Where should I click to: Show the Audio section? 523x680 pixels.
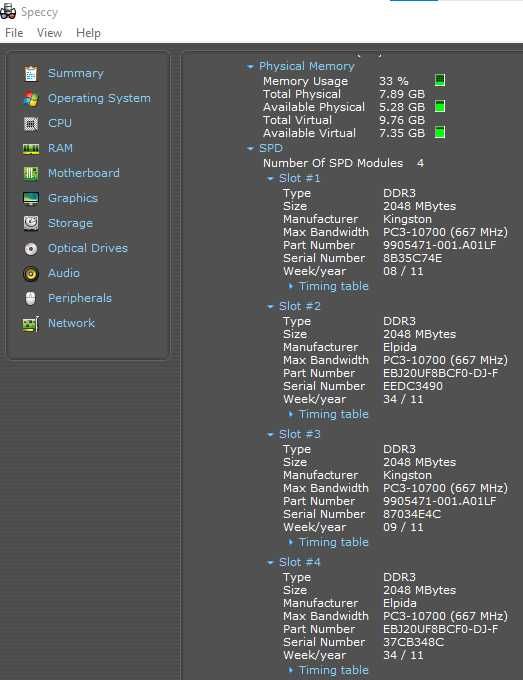point(64,273)
